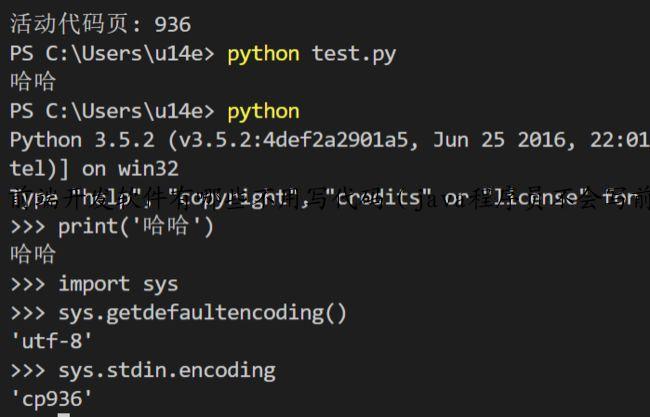This screenshot has width=650, height=417.
Task: Click the >>> prompt before the print statement
Action: point(27,227)
